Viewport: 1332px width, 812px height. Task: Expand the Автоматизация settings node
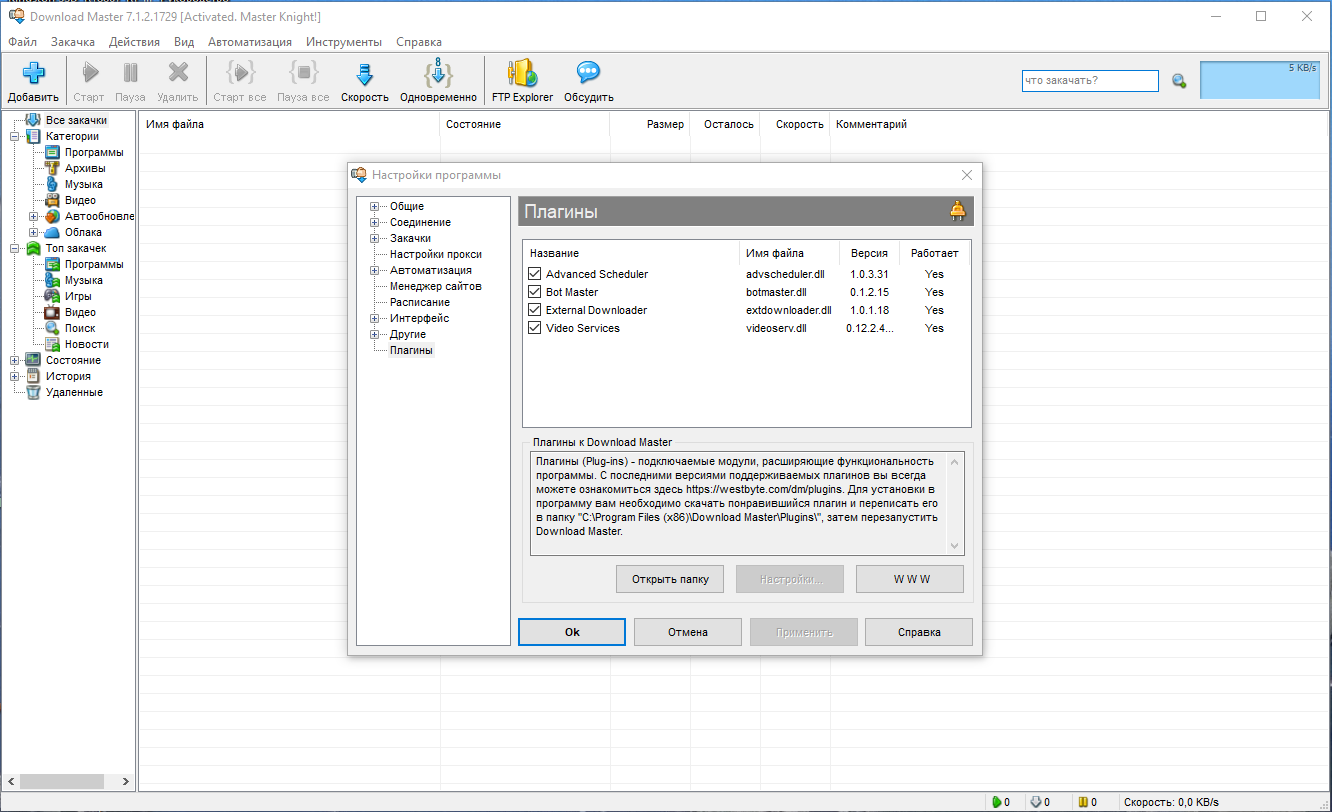pyautogui.click(x=374, y=271)
